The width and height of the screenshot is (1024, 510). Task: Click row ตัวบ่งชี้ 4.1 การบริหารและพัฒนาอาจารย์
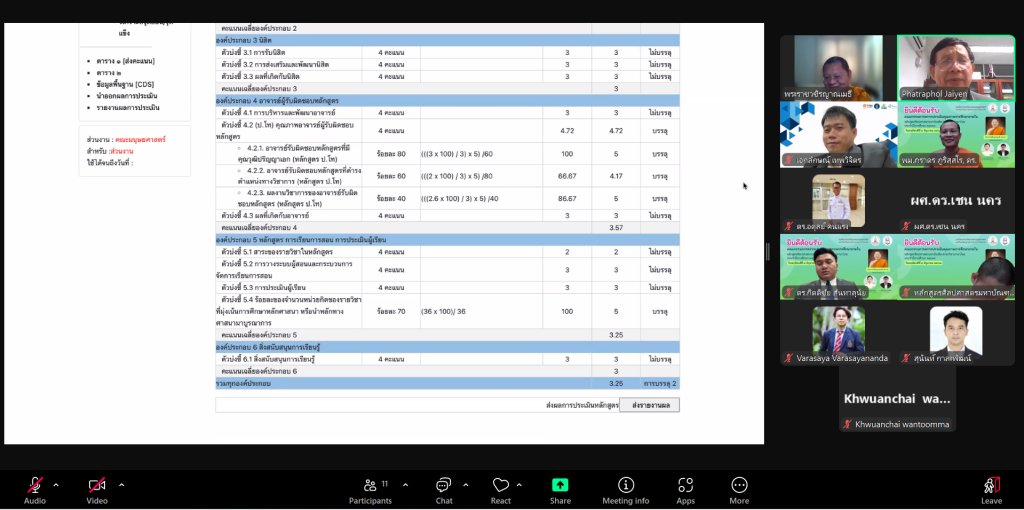click(x=447, y=112)
